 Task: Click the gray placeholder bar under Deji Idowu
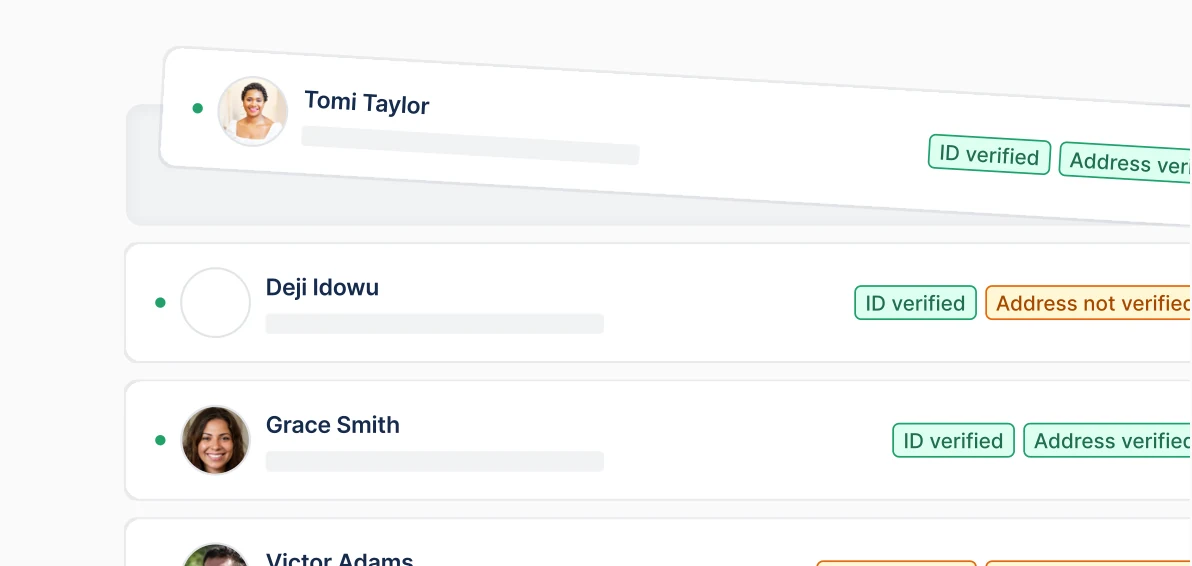(434, 324)
